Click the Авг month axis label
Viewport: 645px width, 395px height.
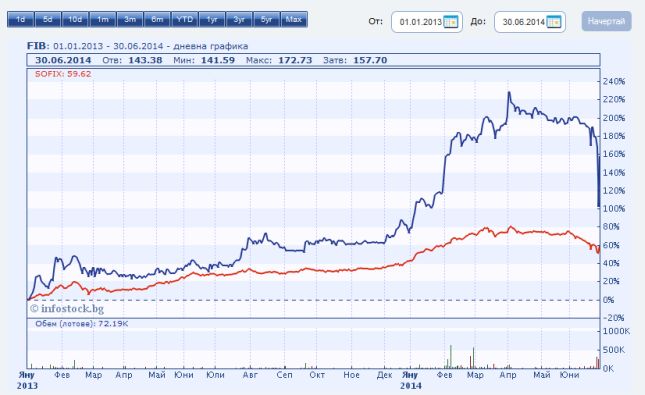pos(250,375)
